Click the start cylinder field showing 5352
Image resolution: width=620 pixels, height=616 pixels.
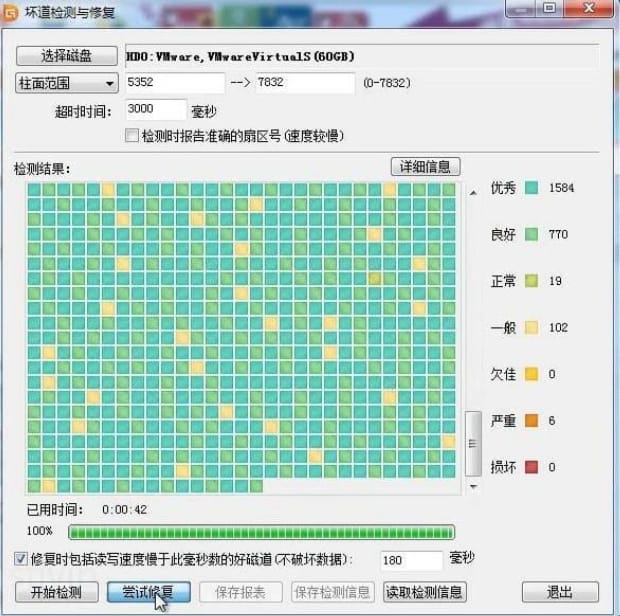[174, 83]
